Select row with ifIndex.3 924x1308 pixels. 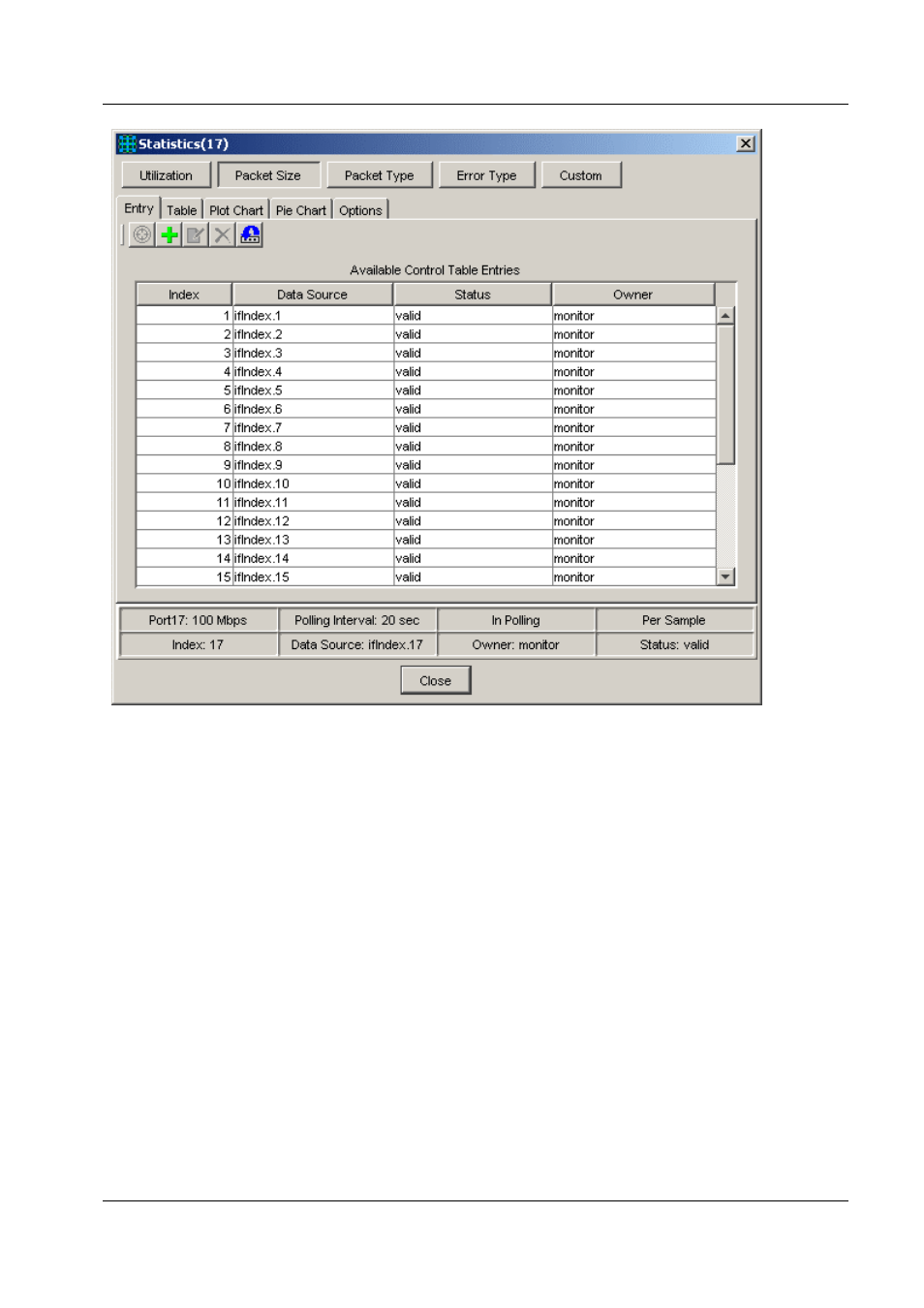[x=426, y=354]
